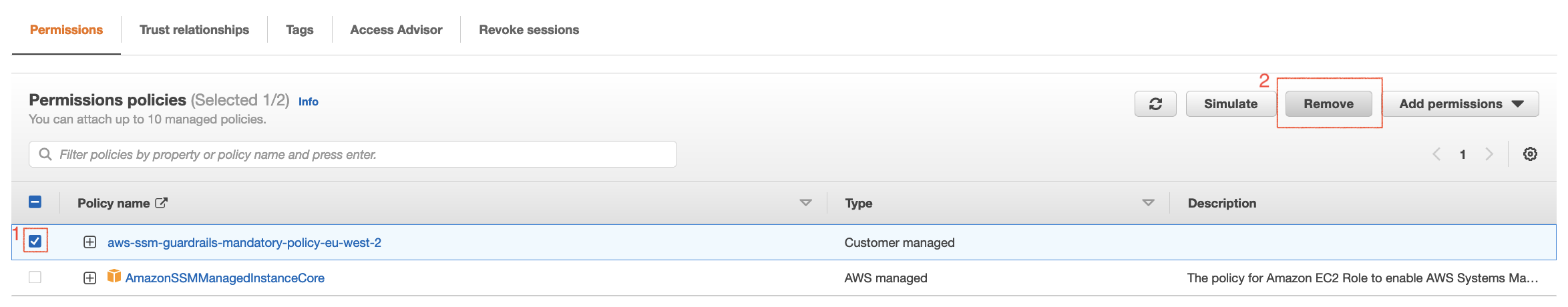Uncheck the aws-ssm-guardrails-mandatory-policy checkbox
1568x307 pixels.
click(35, 241)
